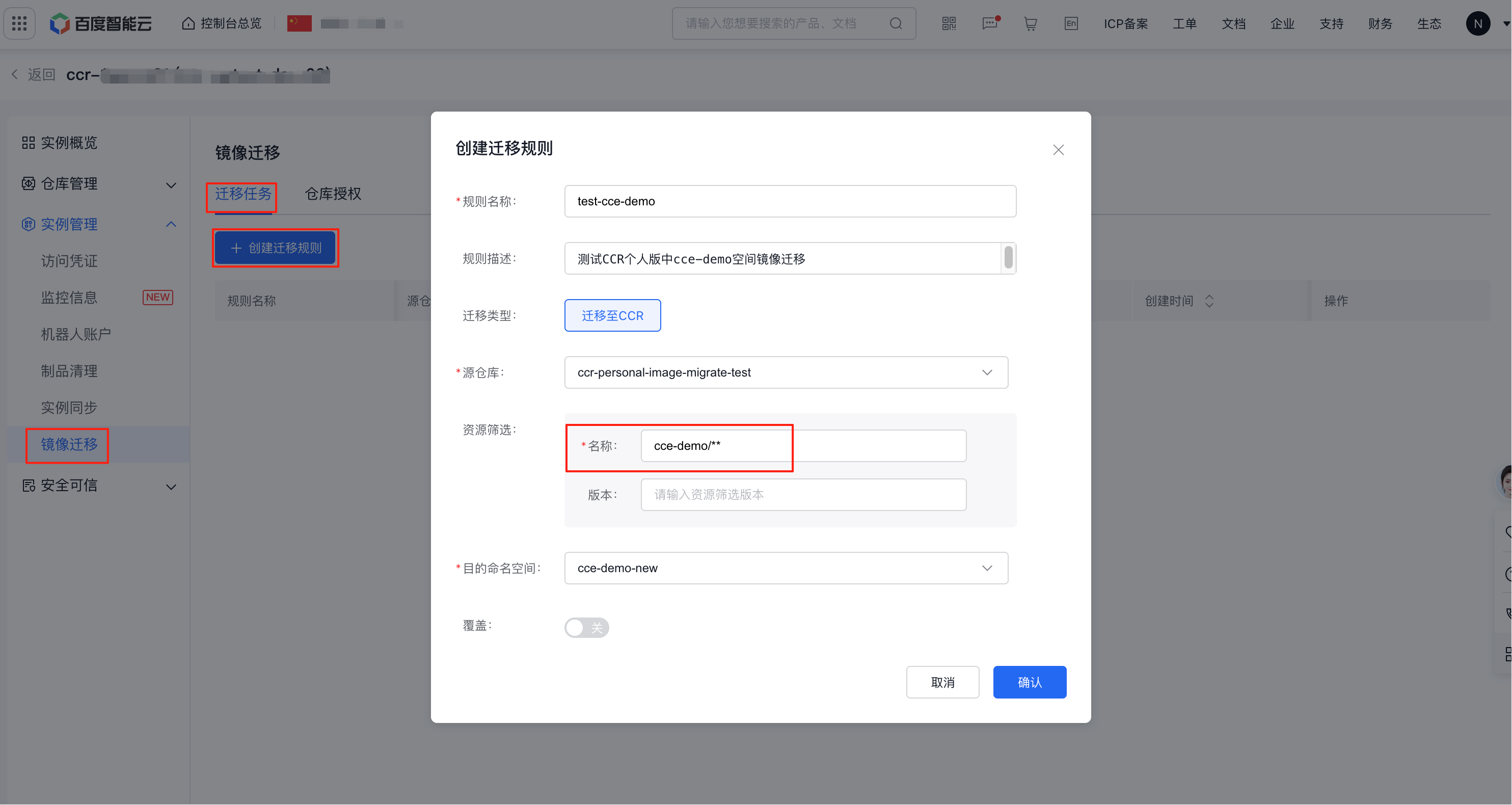Open 企业 menu
Image resolution: width=1512 pixels, height=805 pixels.
(x=1283, y=23)
